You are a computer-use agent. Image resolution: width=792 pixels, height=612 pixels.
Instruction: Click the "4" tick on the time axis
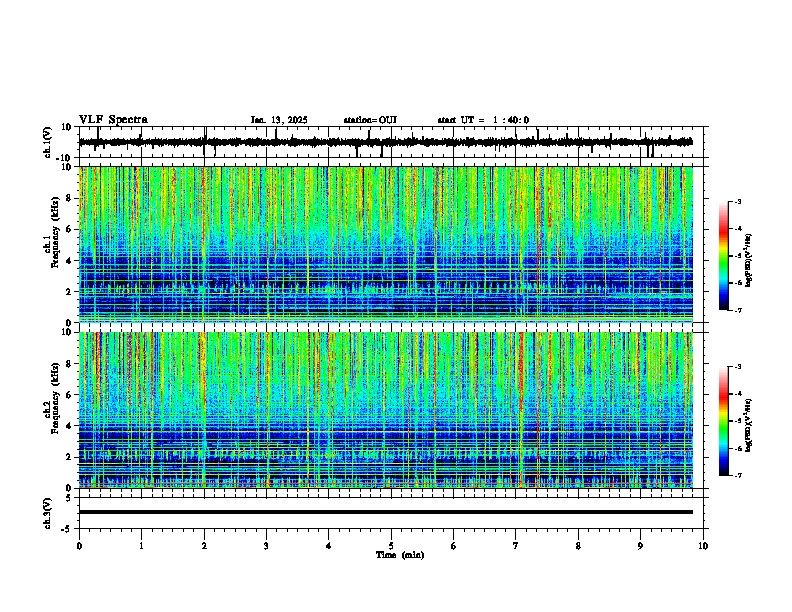pyautogui.click(x=329, y=546)
